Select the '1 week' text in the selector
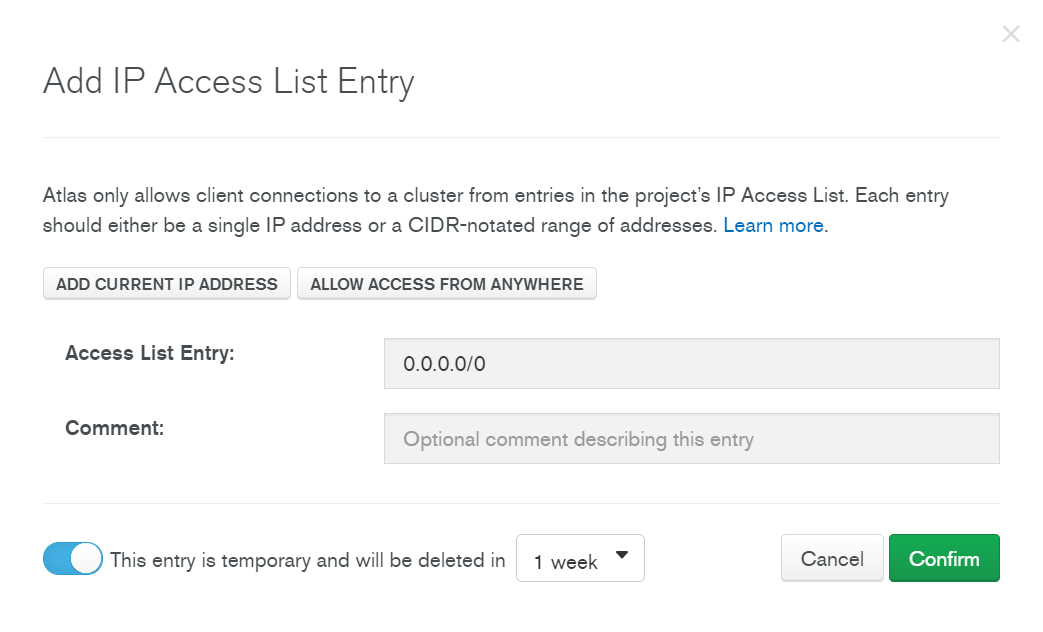 point(566,562)
